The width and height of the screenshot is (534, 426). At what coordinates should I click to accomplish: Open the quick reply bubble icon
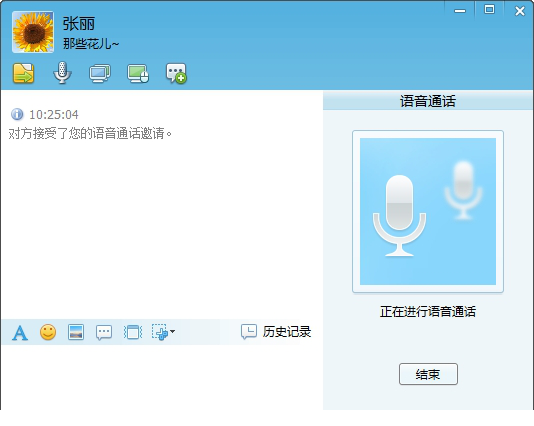point(104,332)
